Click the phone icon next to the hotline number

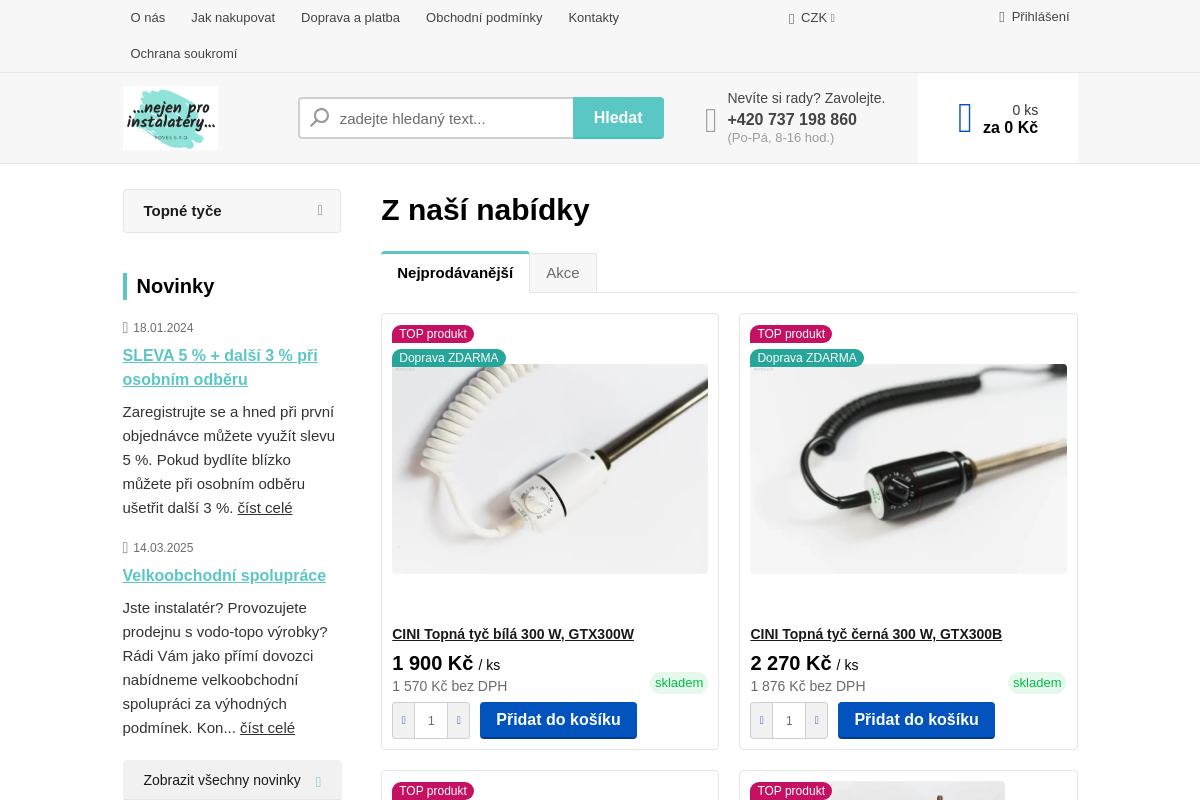click(711, 118)
